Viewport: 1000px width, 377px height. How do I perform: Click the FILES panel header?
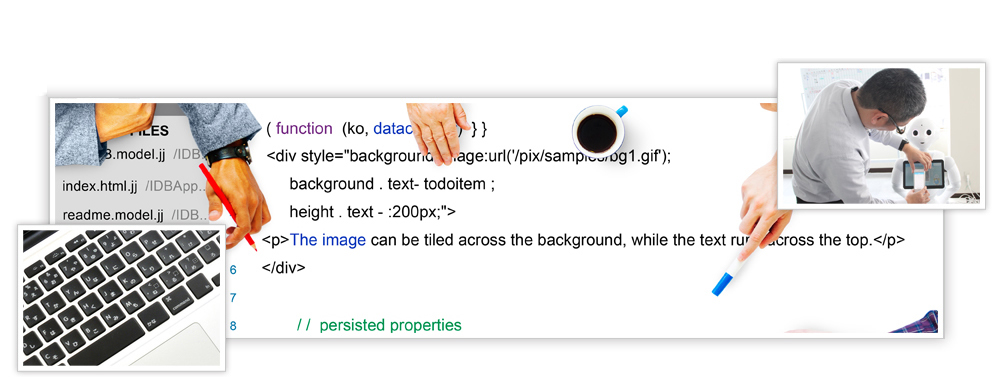click(x=150, y=131)
